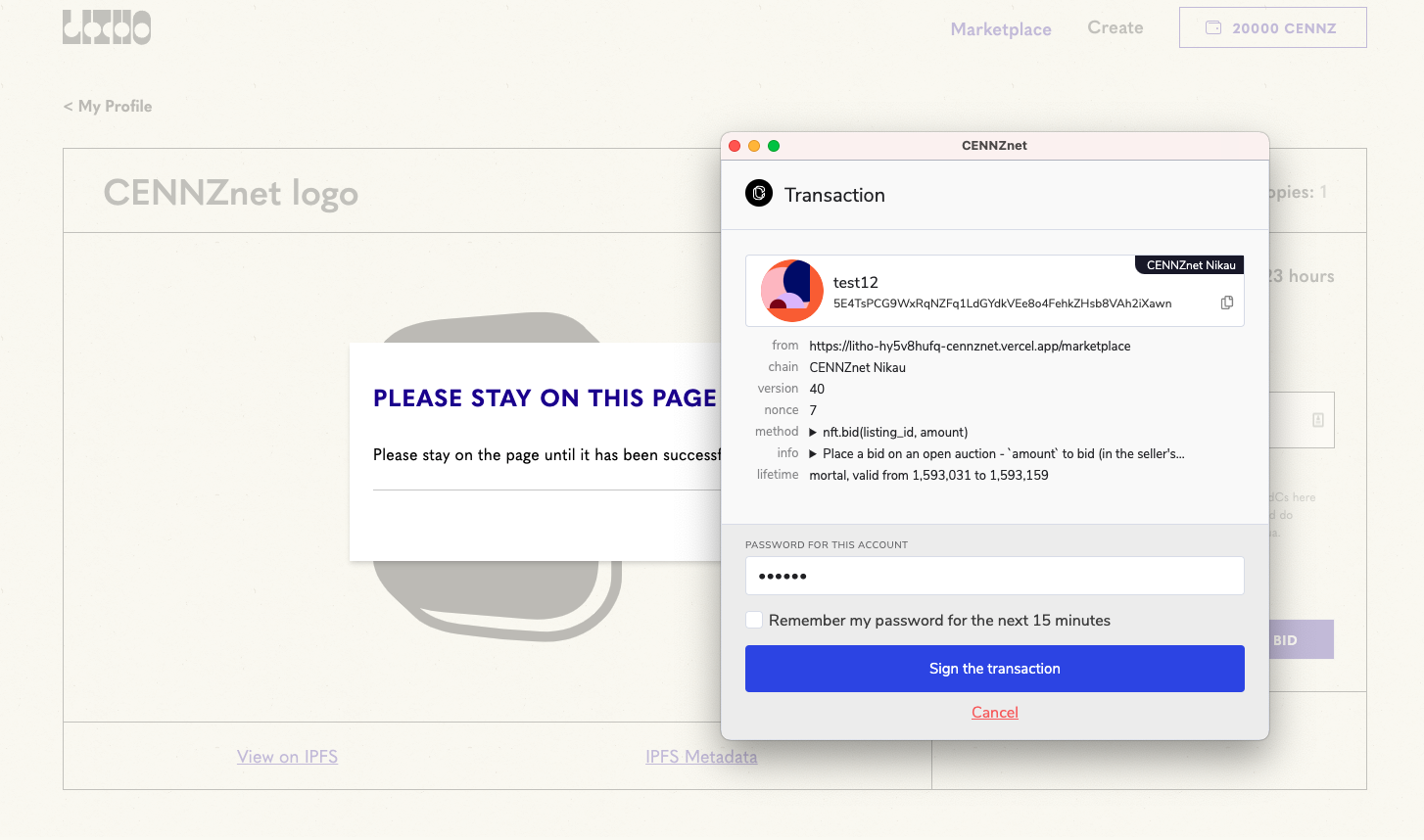
Task: Open the Create page
Action: click(x=1115, y=27)
